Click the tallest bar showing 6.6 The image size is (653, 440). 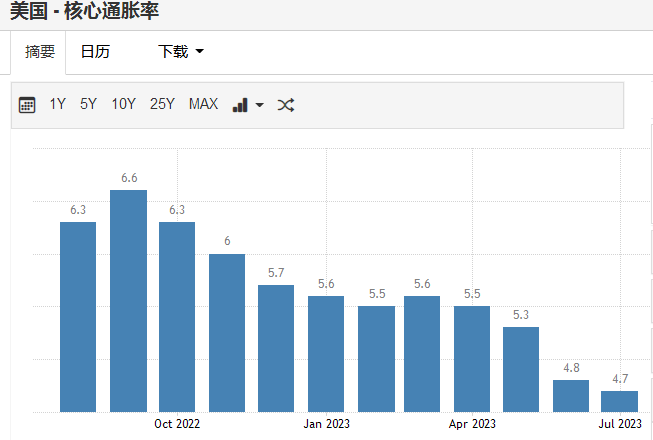pyautogui.click(x=128, y=300)
